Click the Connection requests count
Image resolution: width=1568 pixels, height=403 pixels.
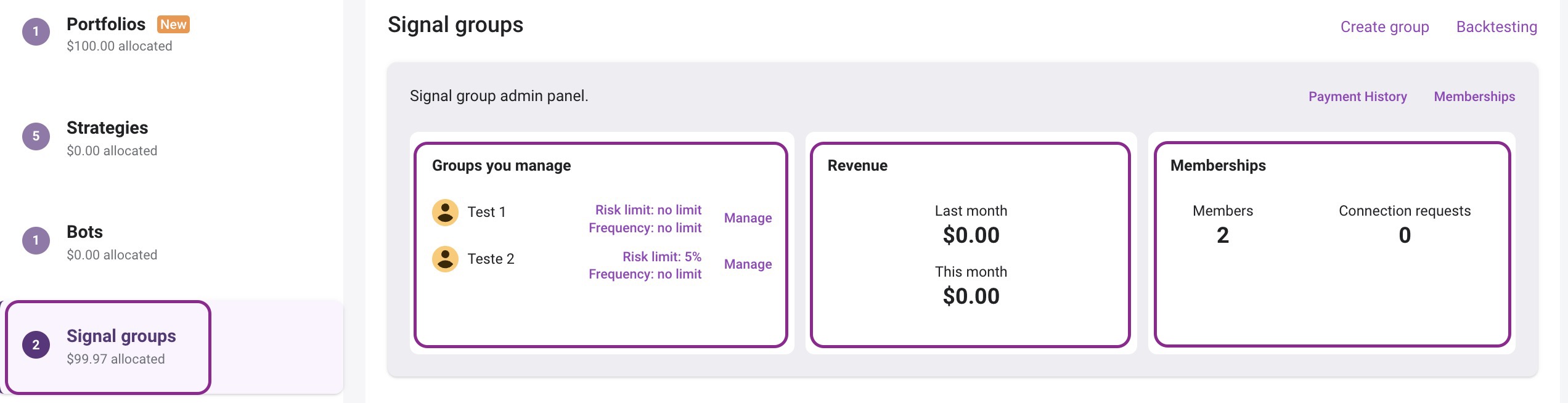(1405, 235)
